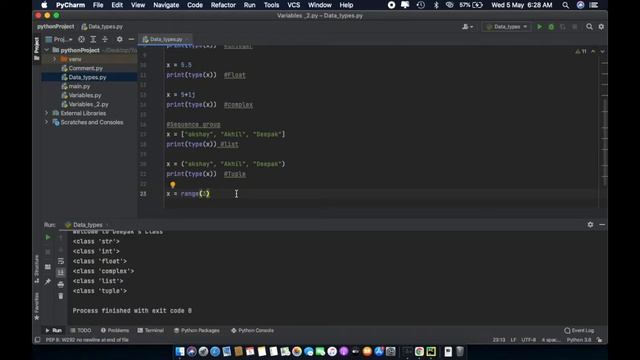Go to next highlighted problem arrow
The width and height of the screenshot is (640, 360).
click(x=602, y=51)
